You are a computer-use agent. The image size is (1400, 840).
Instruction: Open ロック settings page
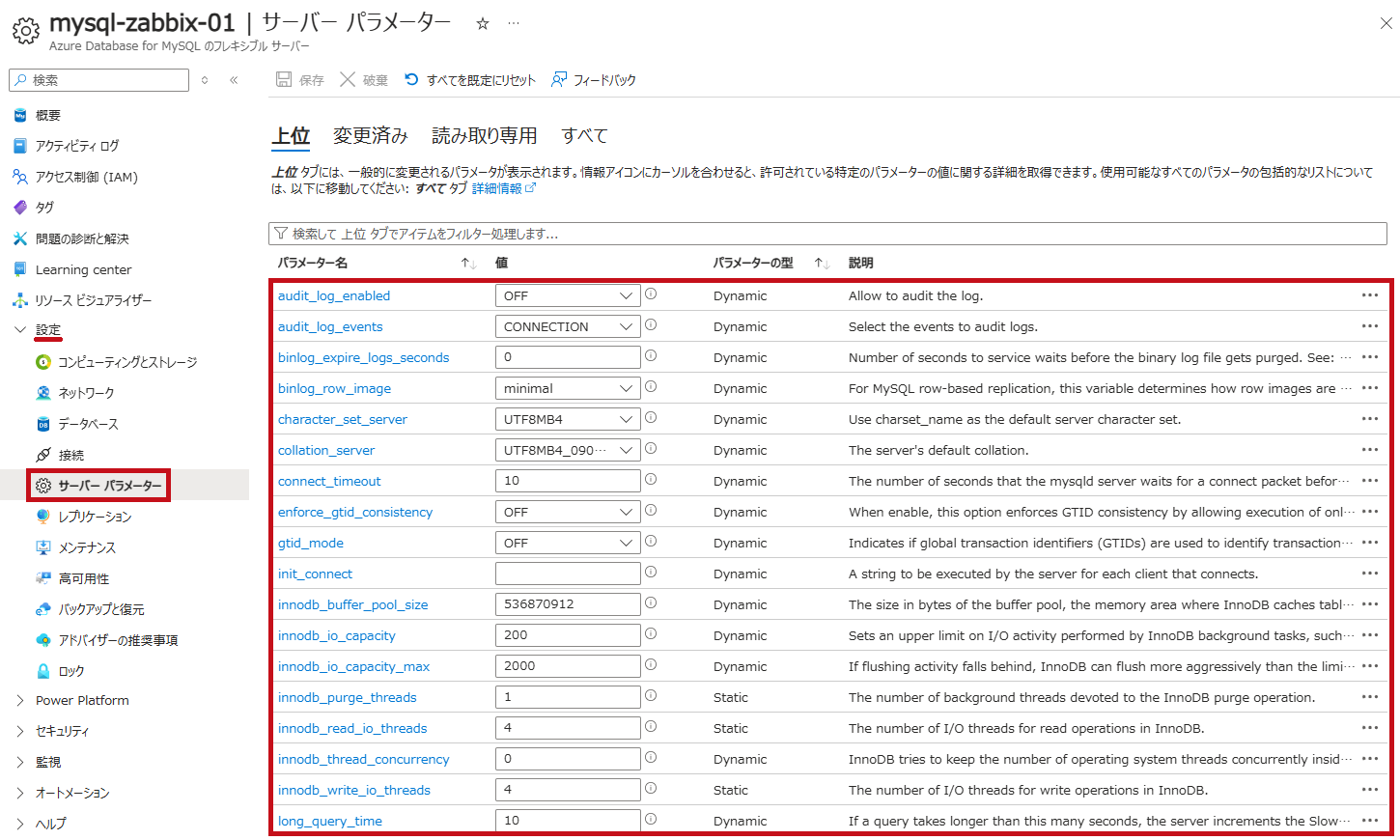pyautogui.click(x=70, y=671)
